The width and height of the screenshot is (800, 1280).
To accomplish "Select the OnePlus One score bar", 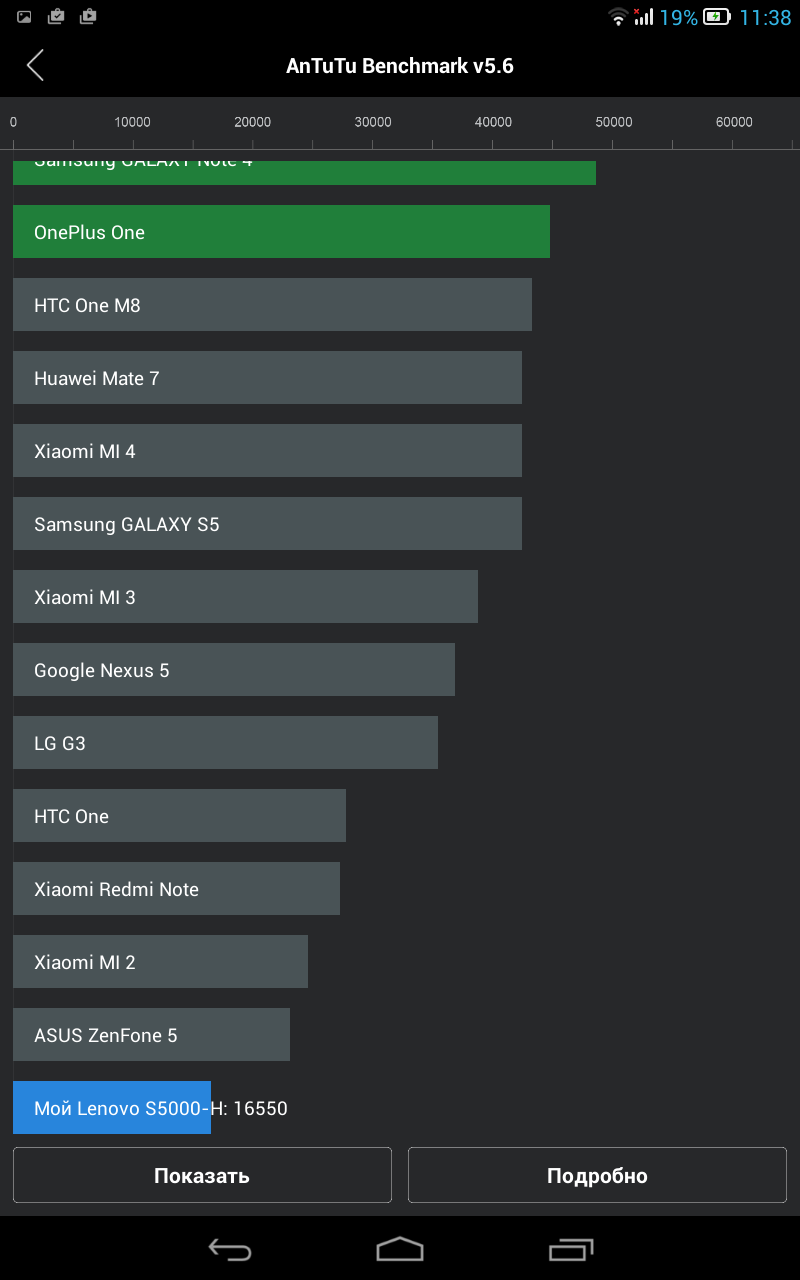I will point(281,232).
